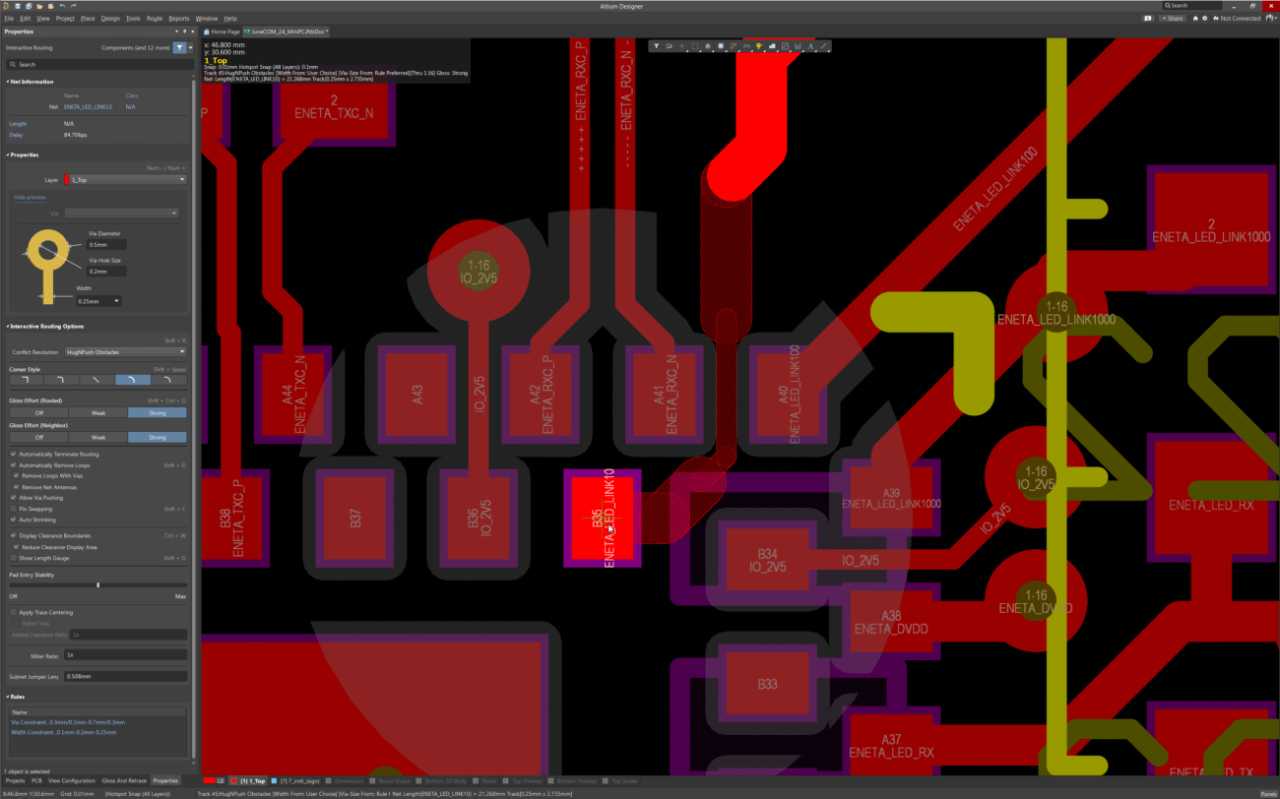Click the selection filter icon in the Active Bar
The height and width of the screenshot is (799, 1280).
coord(656,46)
